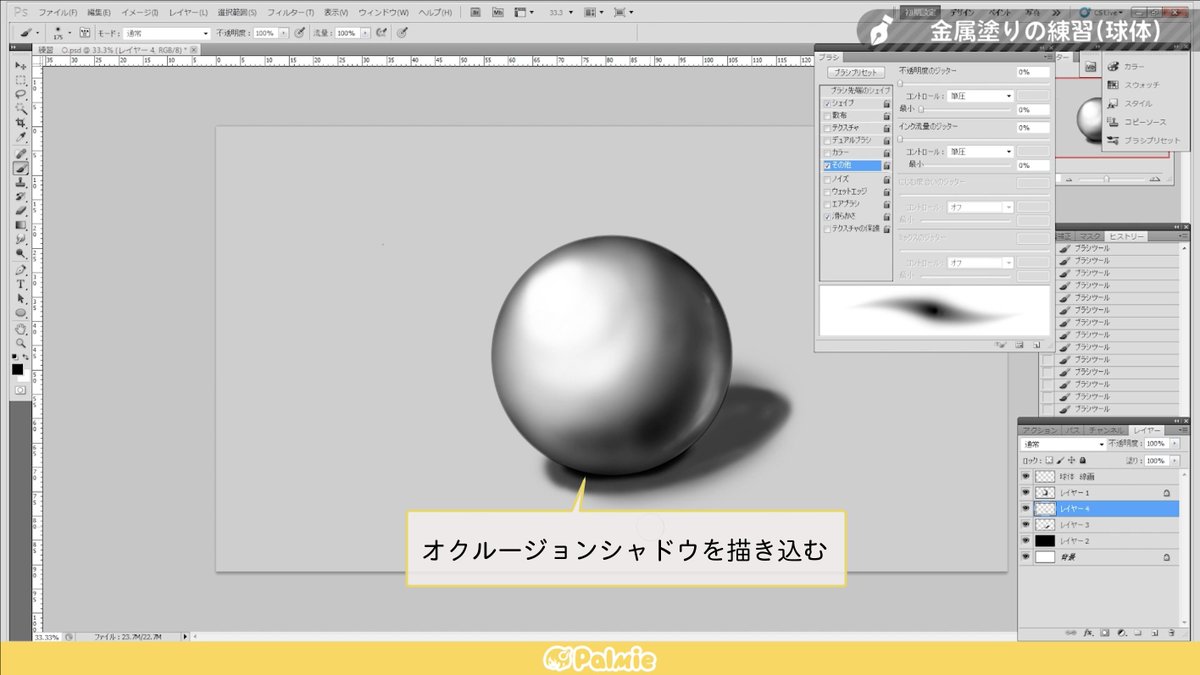Open 流量 dropdown arrow in options bar
The height and width of the screenshot is (675, 1200).
point(366,33)
